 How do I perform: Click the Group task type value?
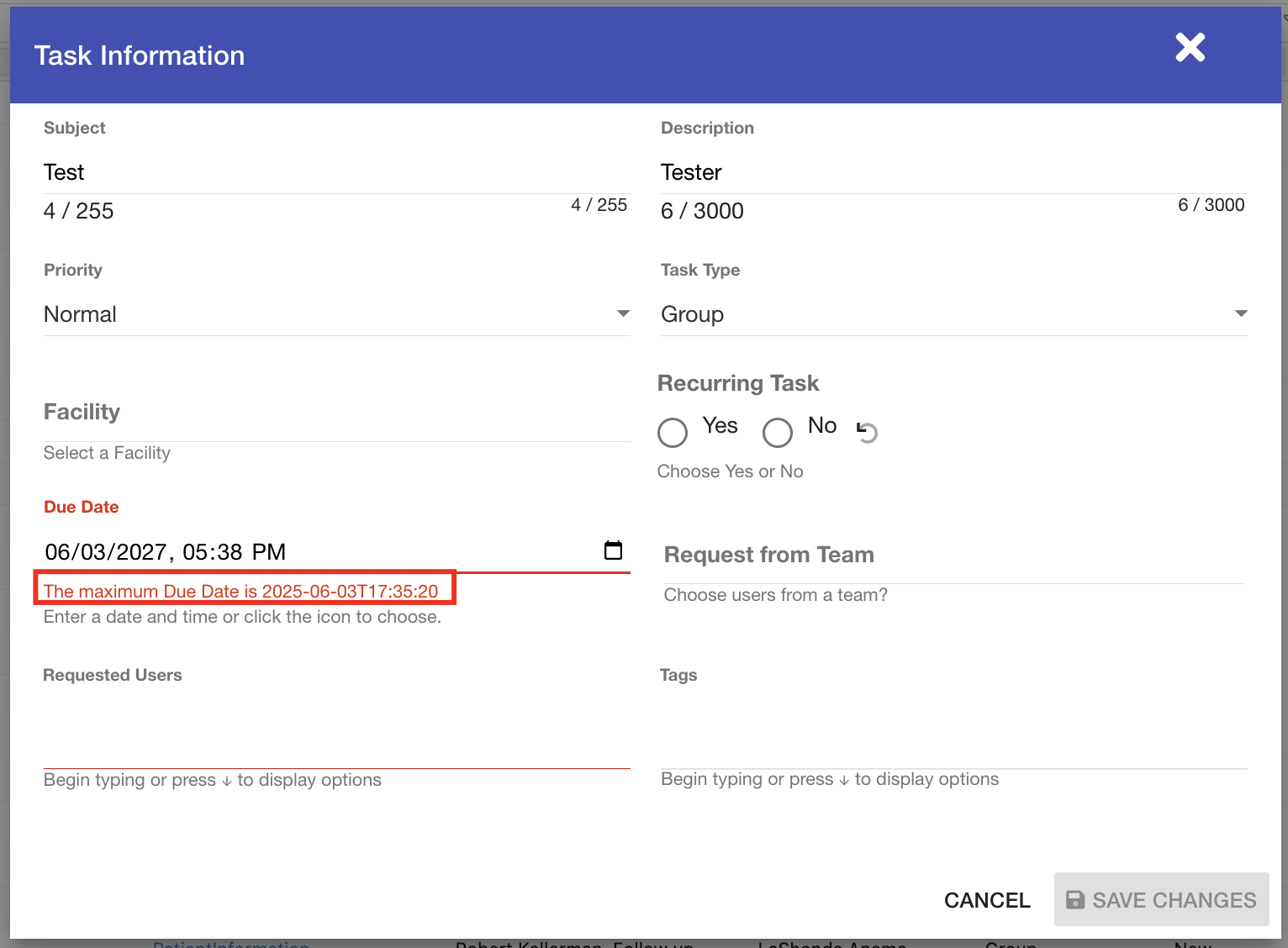click(692, 314)
